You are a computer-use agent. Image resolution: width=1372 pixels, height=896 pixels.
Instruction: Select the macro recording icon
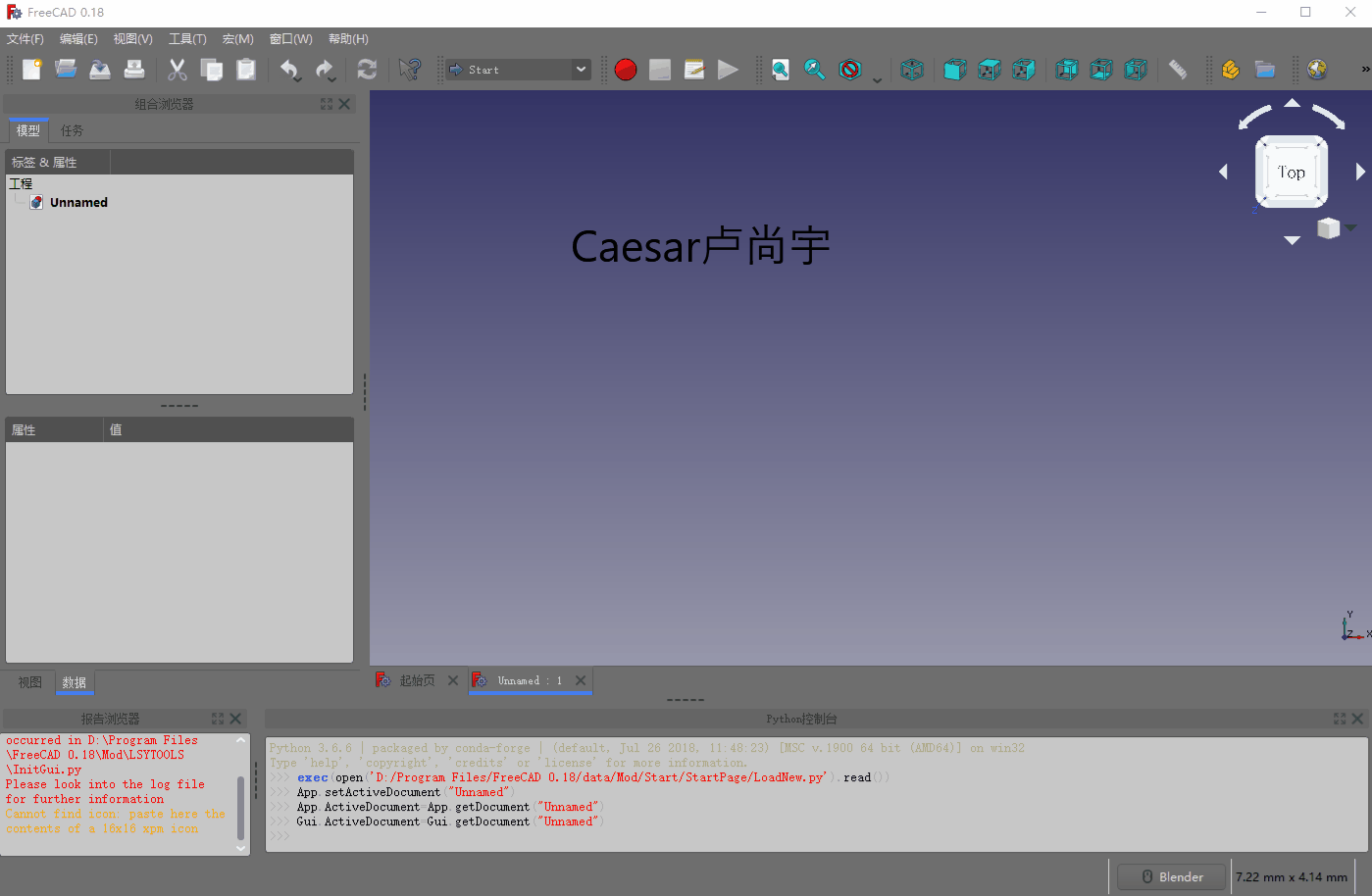(626, 70)
